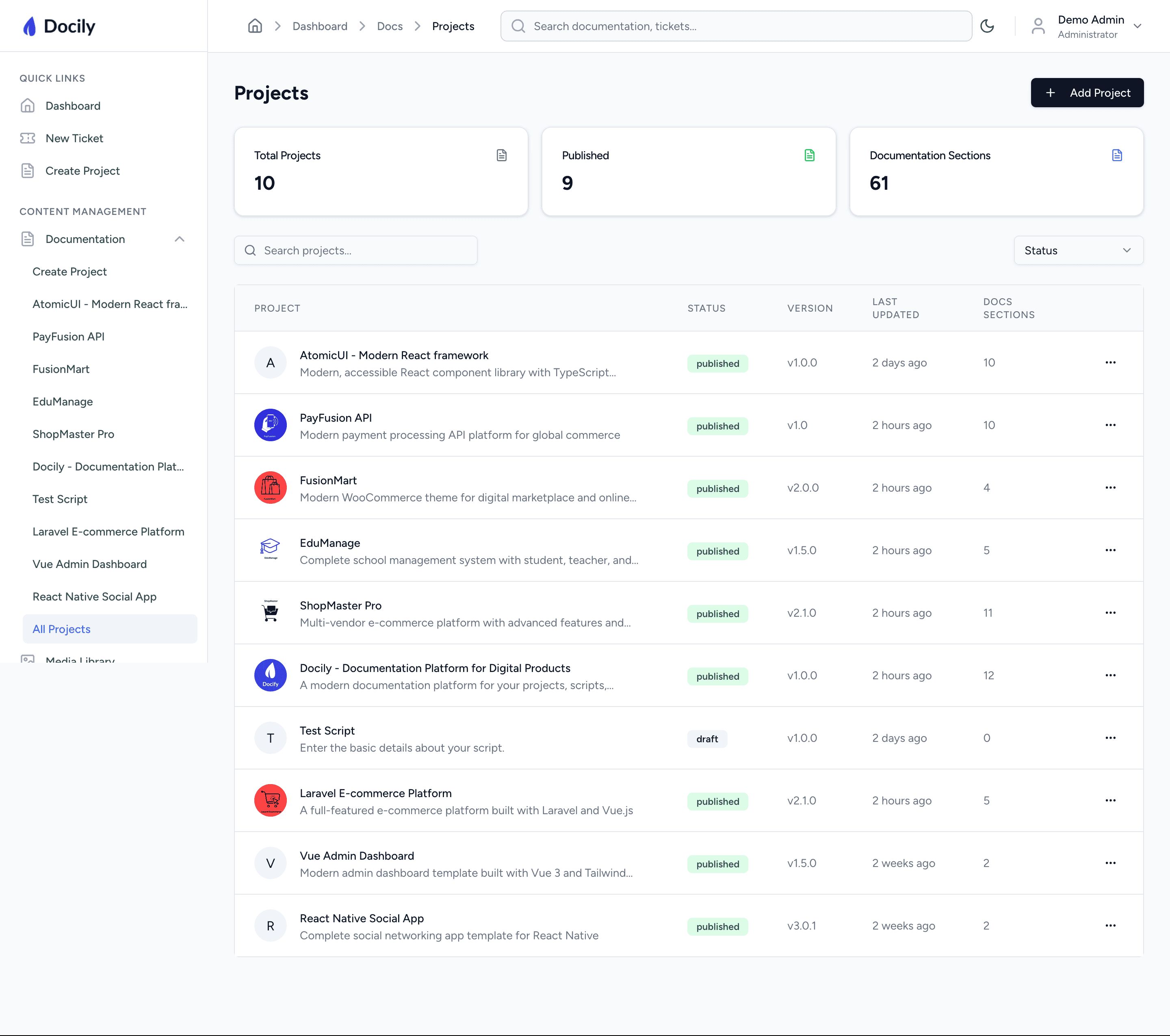Click DOCS SECTIONS column header
This screenshot has height=1036, width=1170.
click(1009, 308)
